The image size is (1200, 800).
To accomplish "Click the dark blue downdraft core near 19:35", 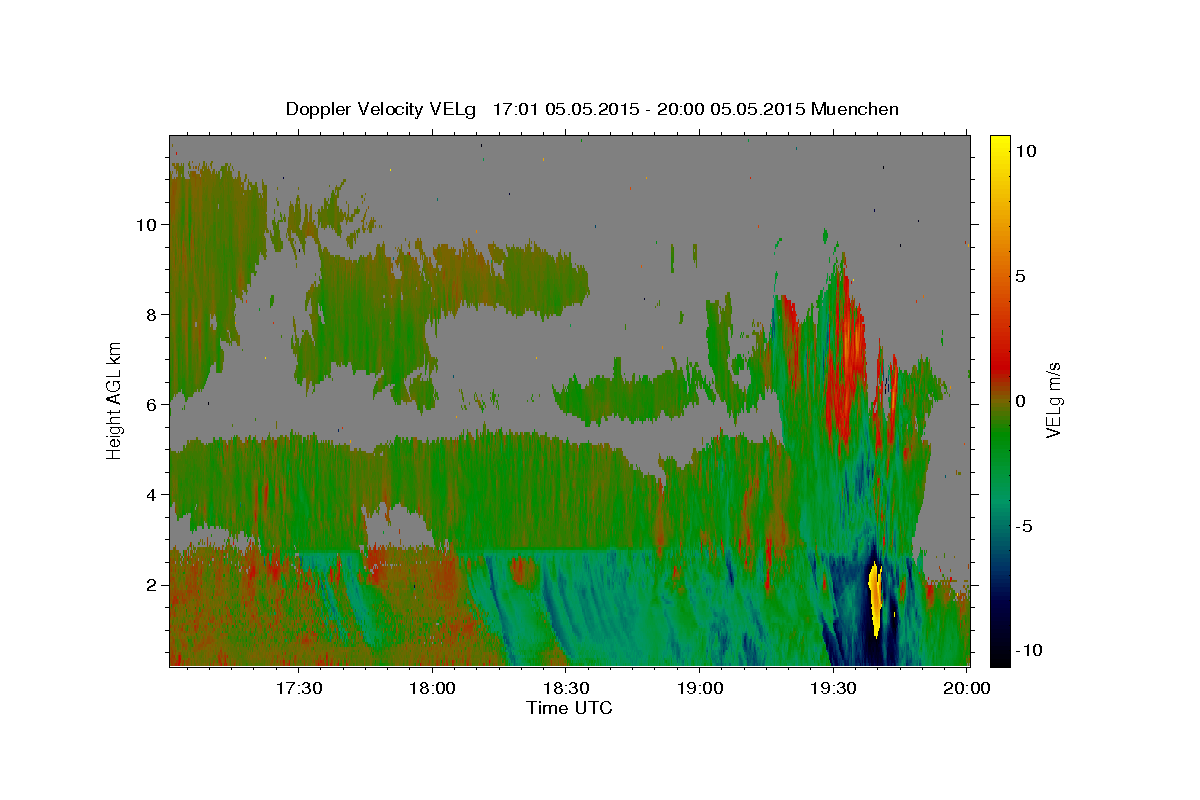I will [x=850, y=610].
